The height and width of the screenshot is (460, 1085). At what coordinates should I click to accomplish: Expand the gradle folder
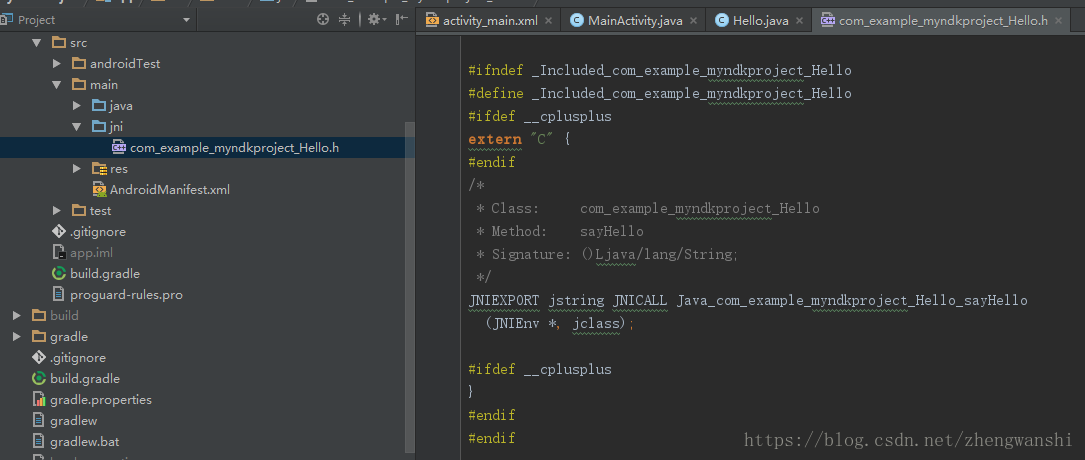(x=17, y=337)
